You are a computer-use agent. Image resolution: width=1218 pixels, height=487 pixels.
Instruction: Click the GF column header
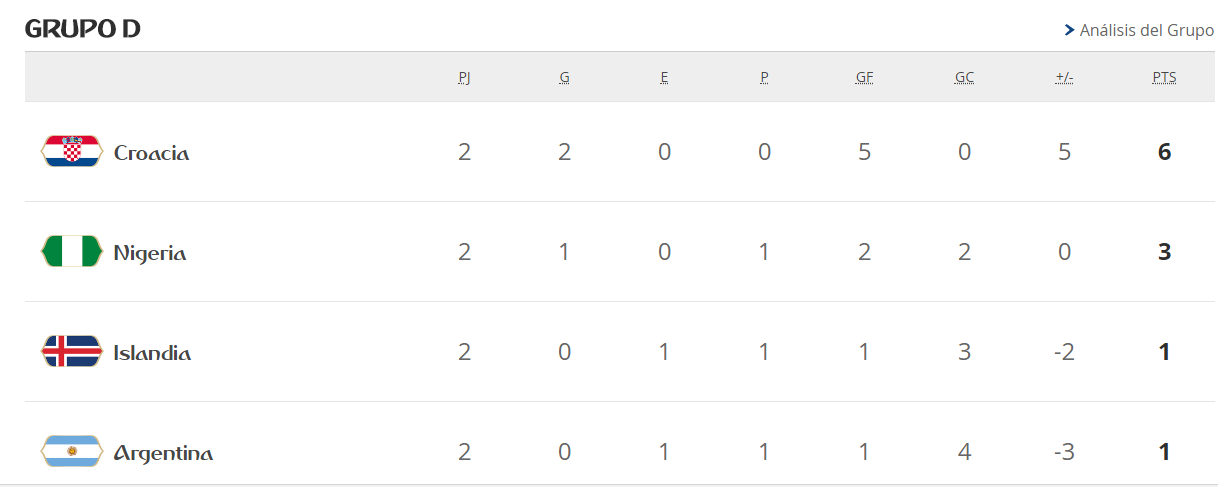pos(864,77)
